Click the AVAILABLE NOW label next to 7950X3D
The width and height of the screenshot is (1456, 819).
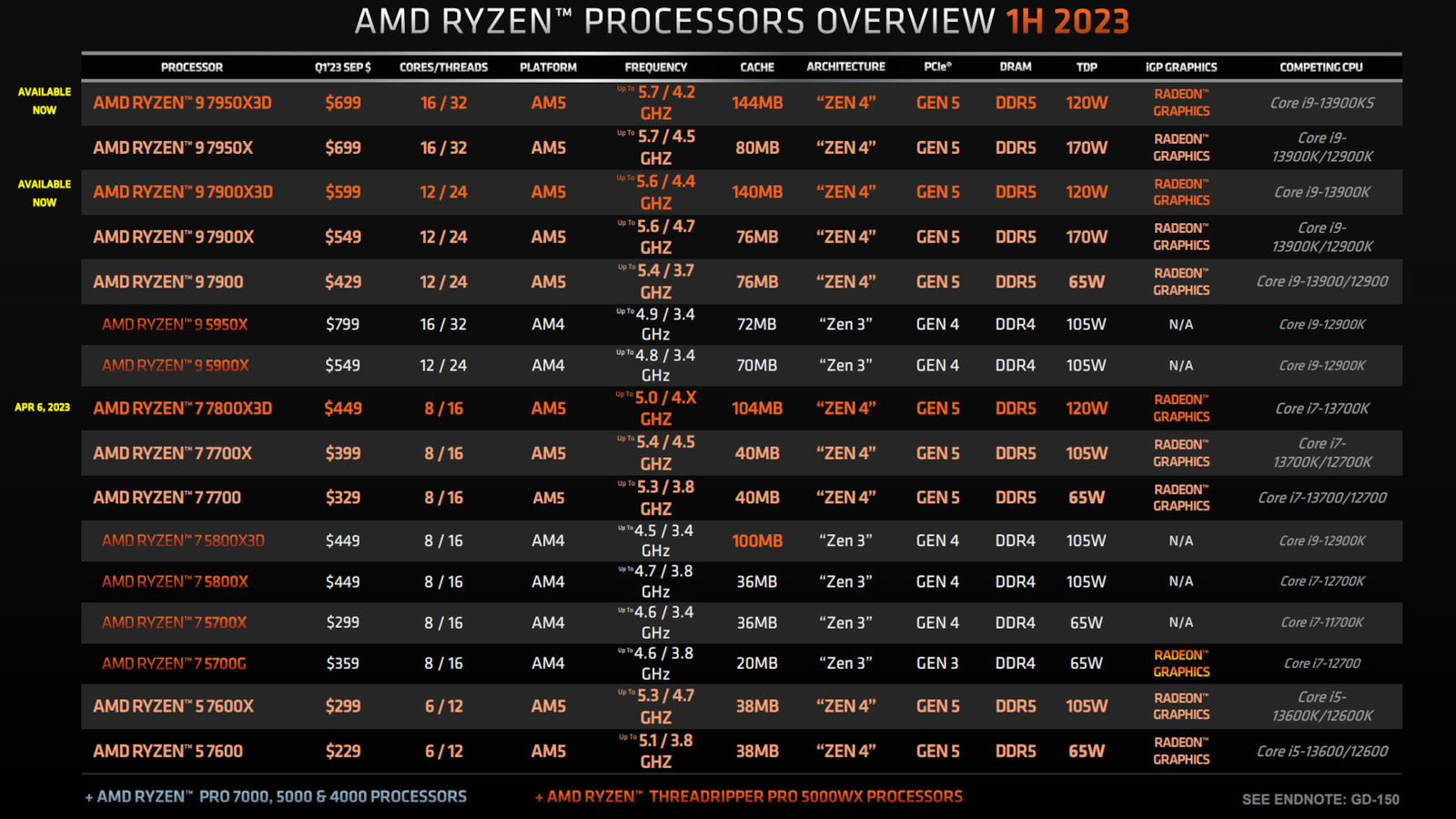click(x=44, y=100)
